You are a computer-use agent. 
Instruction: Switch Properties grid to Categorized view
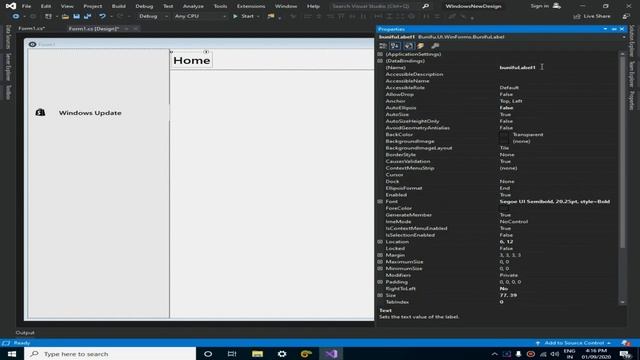coord(382,46)
